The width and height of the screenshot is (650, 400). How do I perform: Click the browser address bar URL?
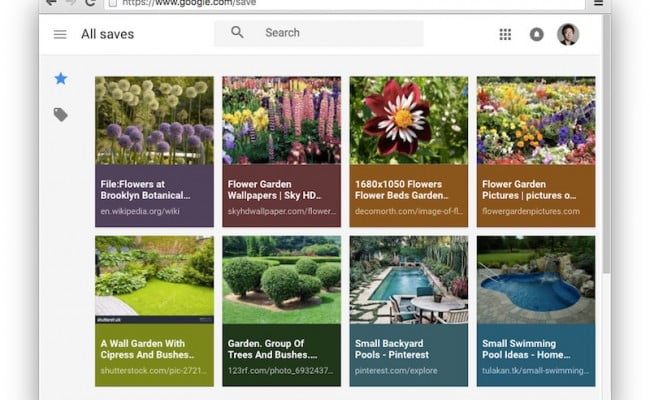tap(344, 3)
